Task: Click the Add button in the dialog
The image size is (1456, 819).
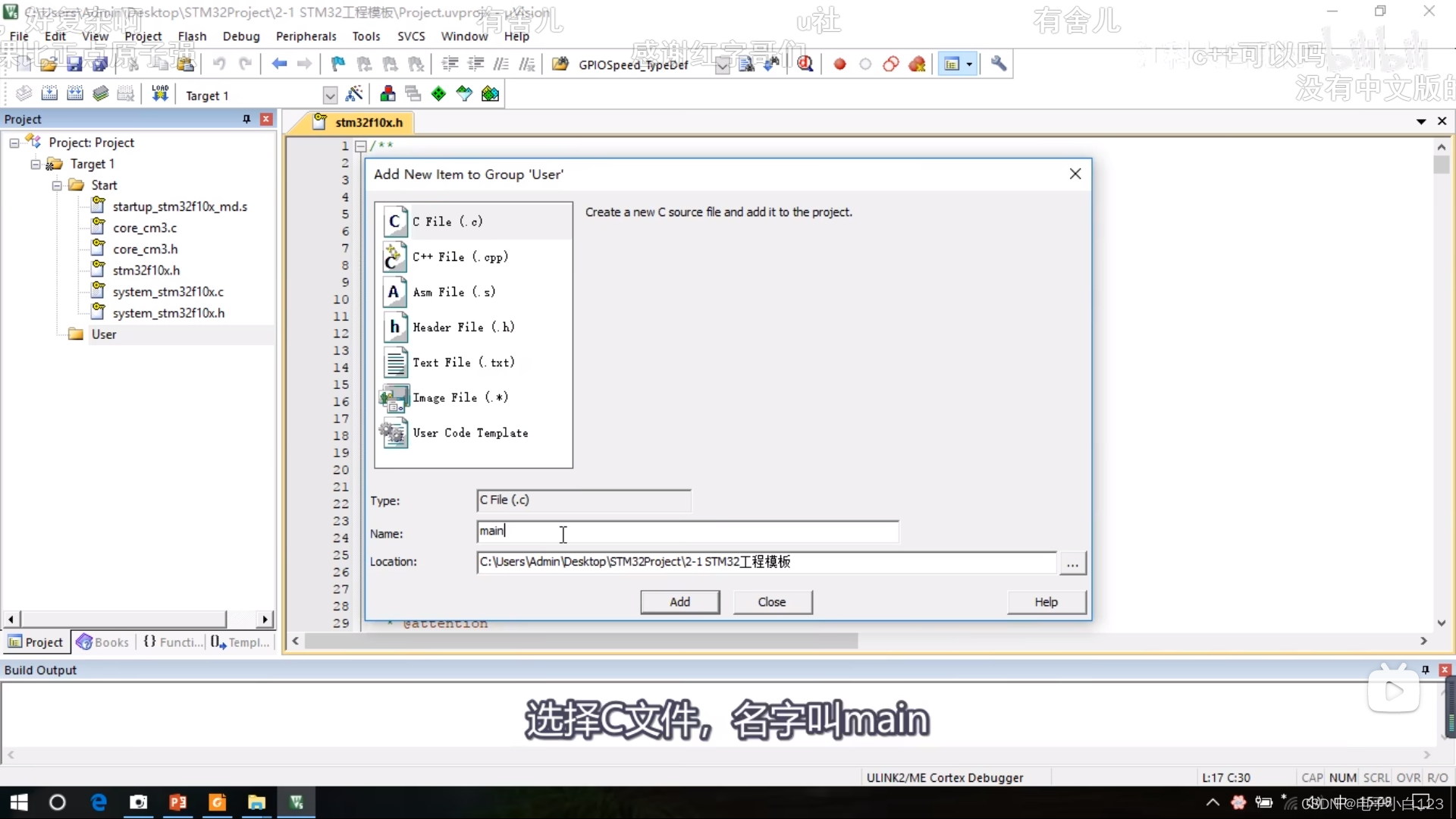Action: click(x=679, y=601)
